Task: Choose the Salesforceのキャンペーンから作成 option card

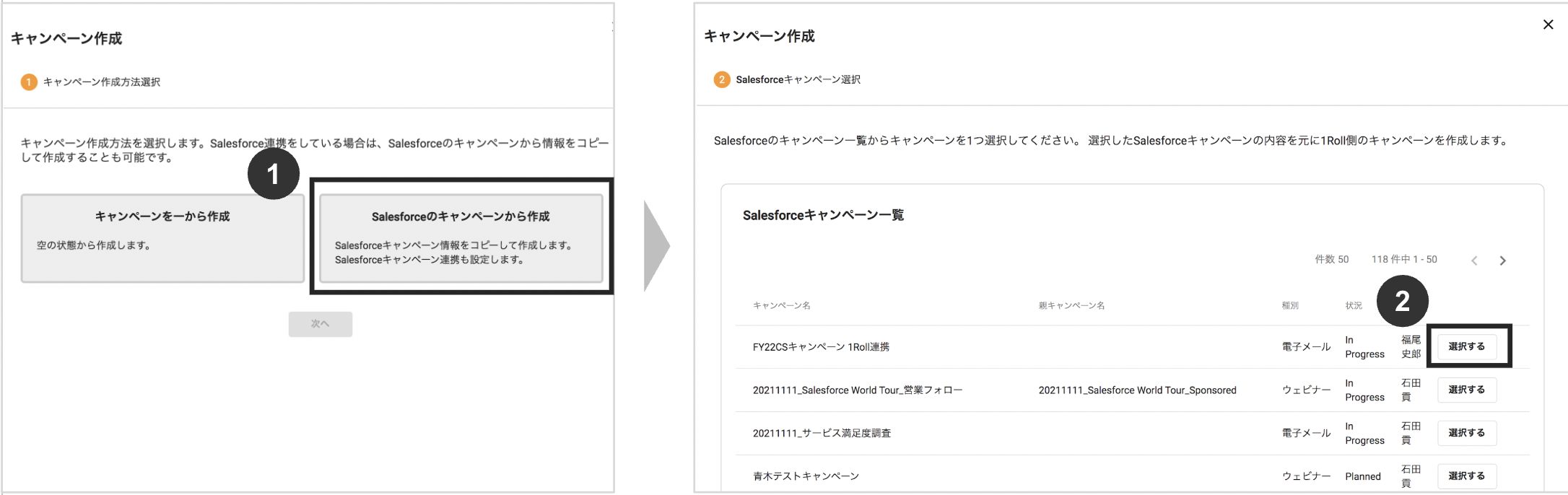Action: click(x=461, y=238)
